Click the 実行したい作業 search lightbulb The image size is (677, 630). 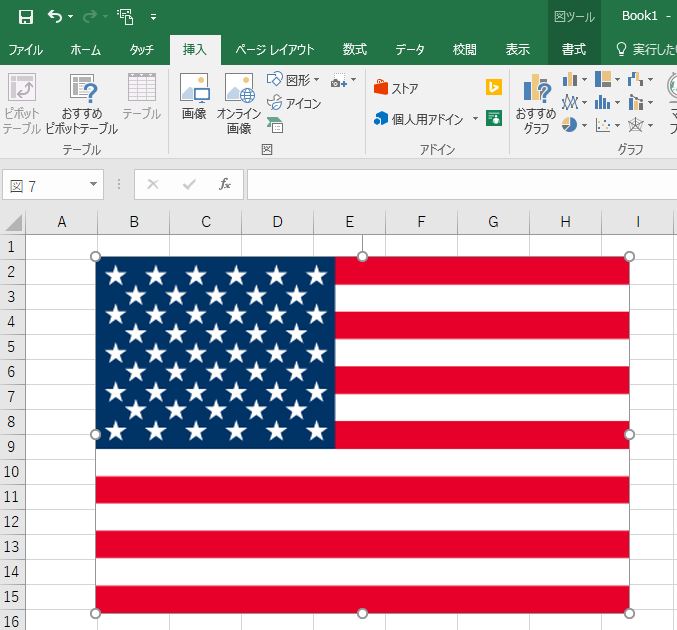click(621, 49)
